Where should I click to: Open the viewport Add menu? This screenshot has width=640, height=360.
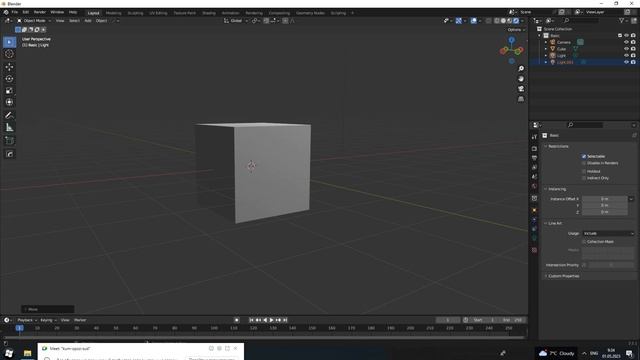pos(88,20)
